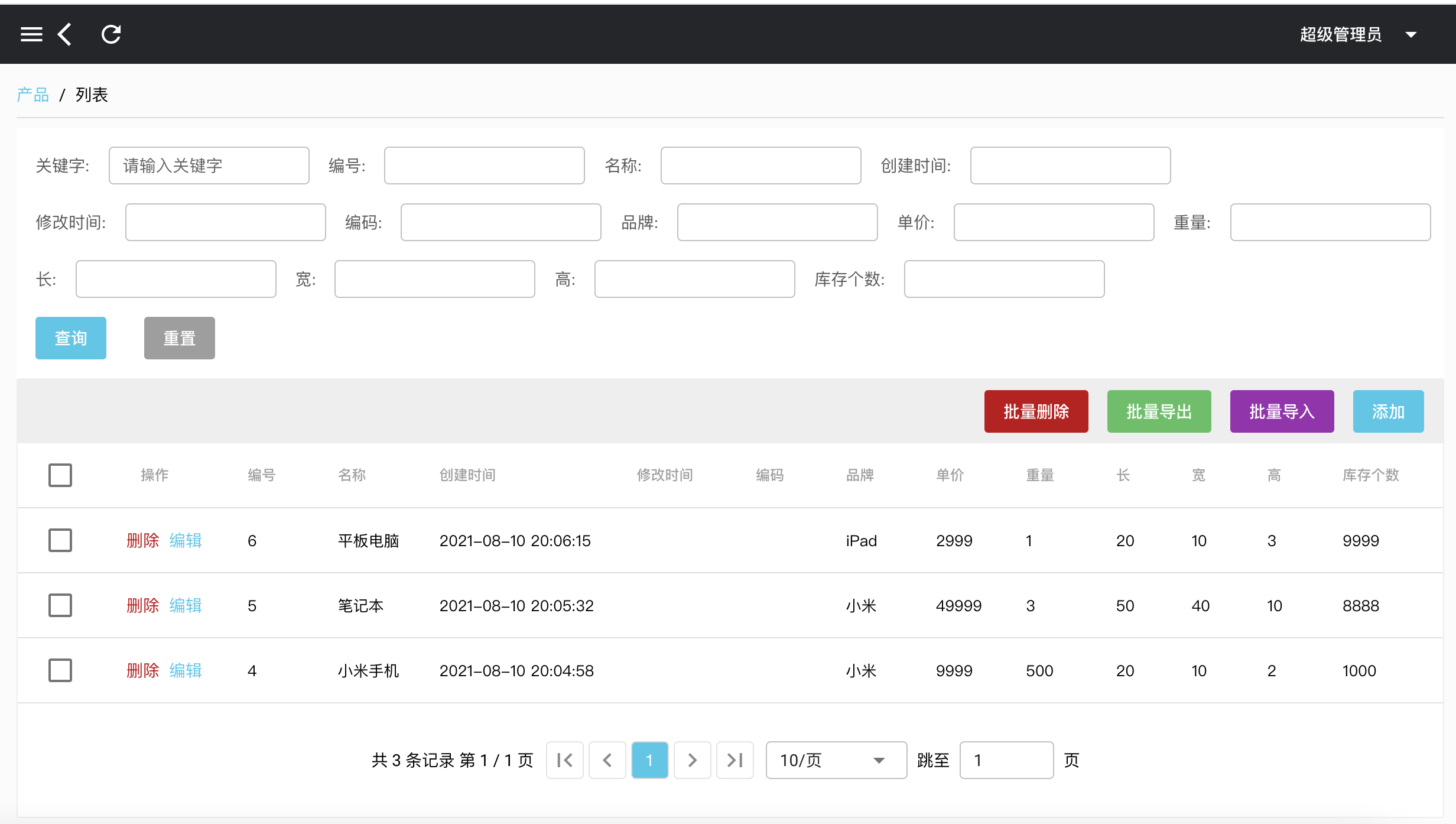1456x824 pixels.
Task: Open the 创建时间 date picker field
Action: click(x=1070, y=166)
